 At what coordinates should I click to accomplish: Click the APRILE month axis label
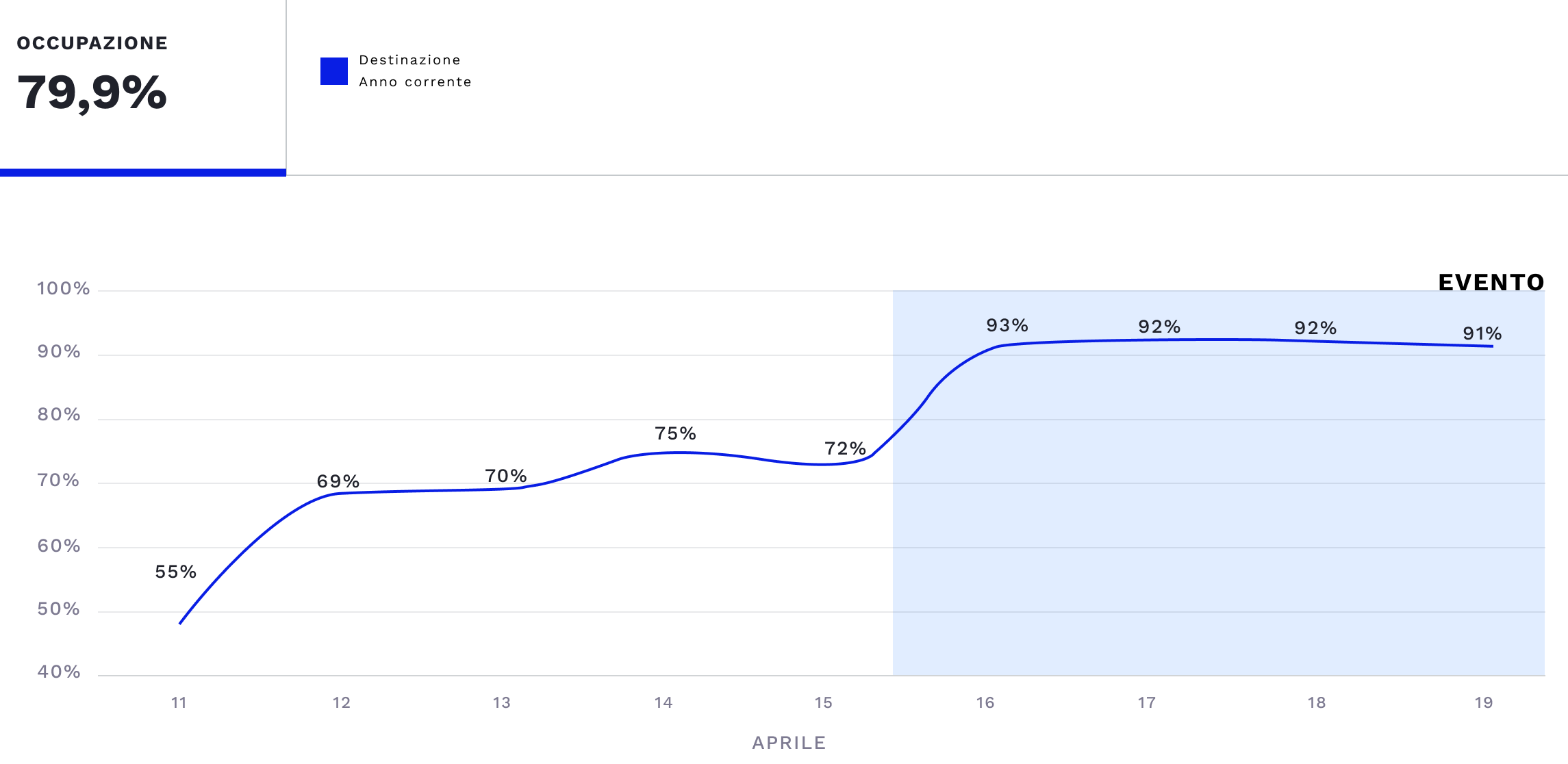789,743
